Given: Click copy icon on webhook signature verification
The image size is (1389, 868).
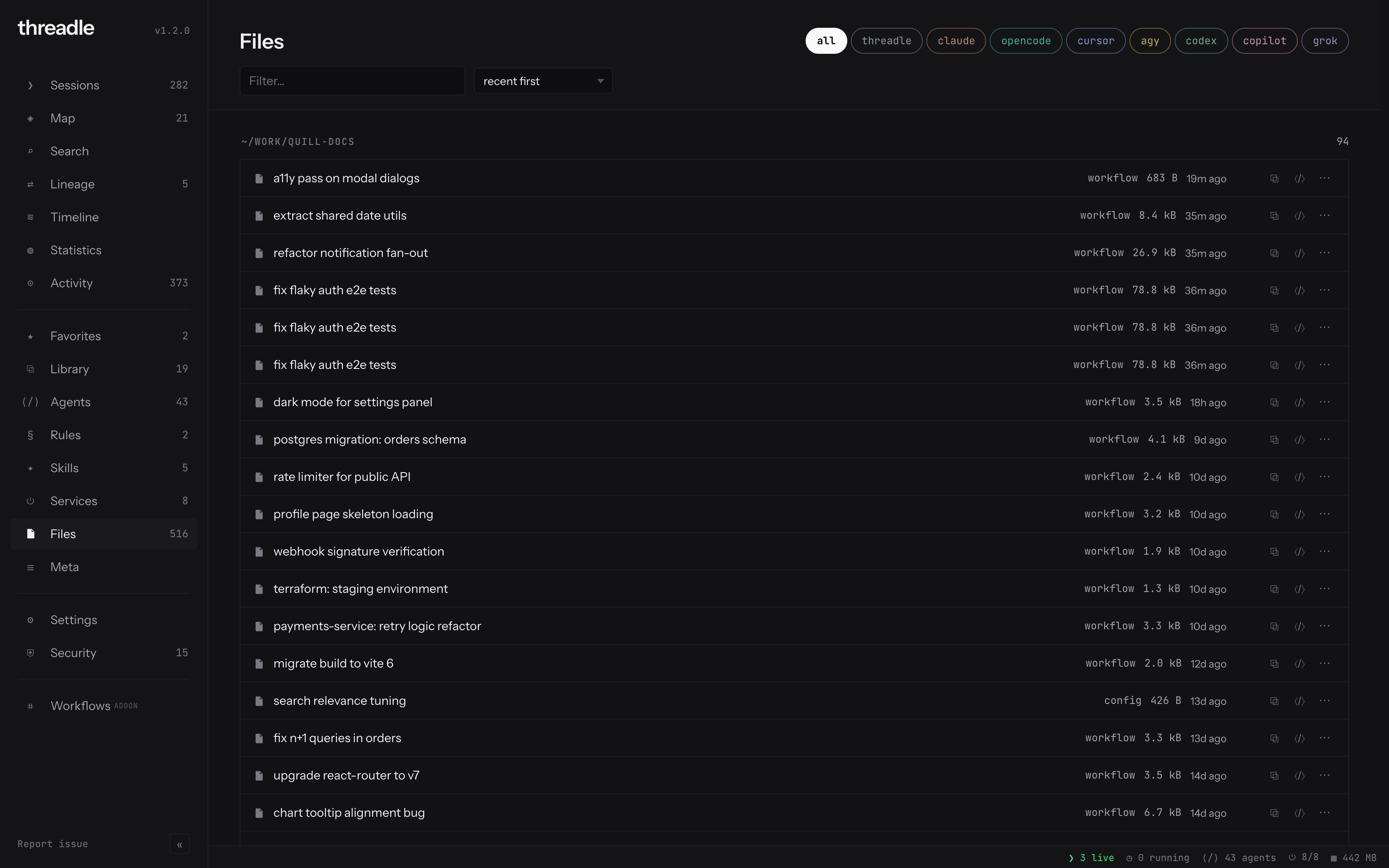Looking at the screenshot, I should 1274,552.
